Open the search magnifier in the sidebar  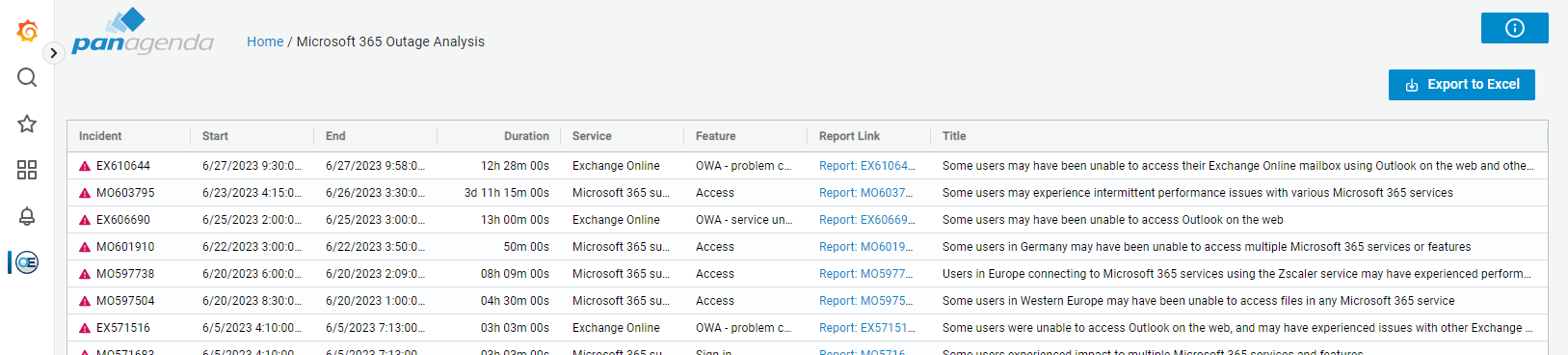click(x=27, y=77)
